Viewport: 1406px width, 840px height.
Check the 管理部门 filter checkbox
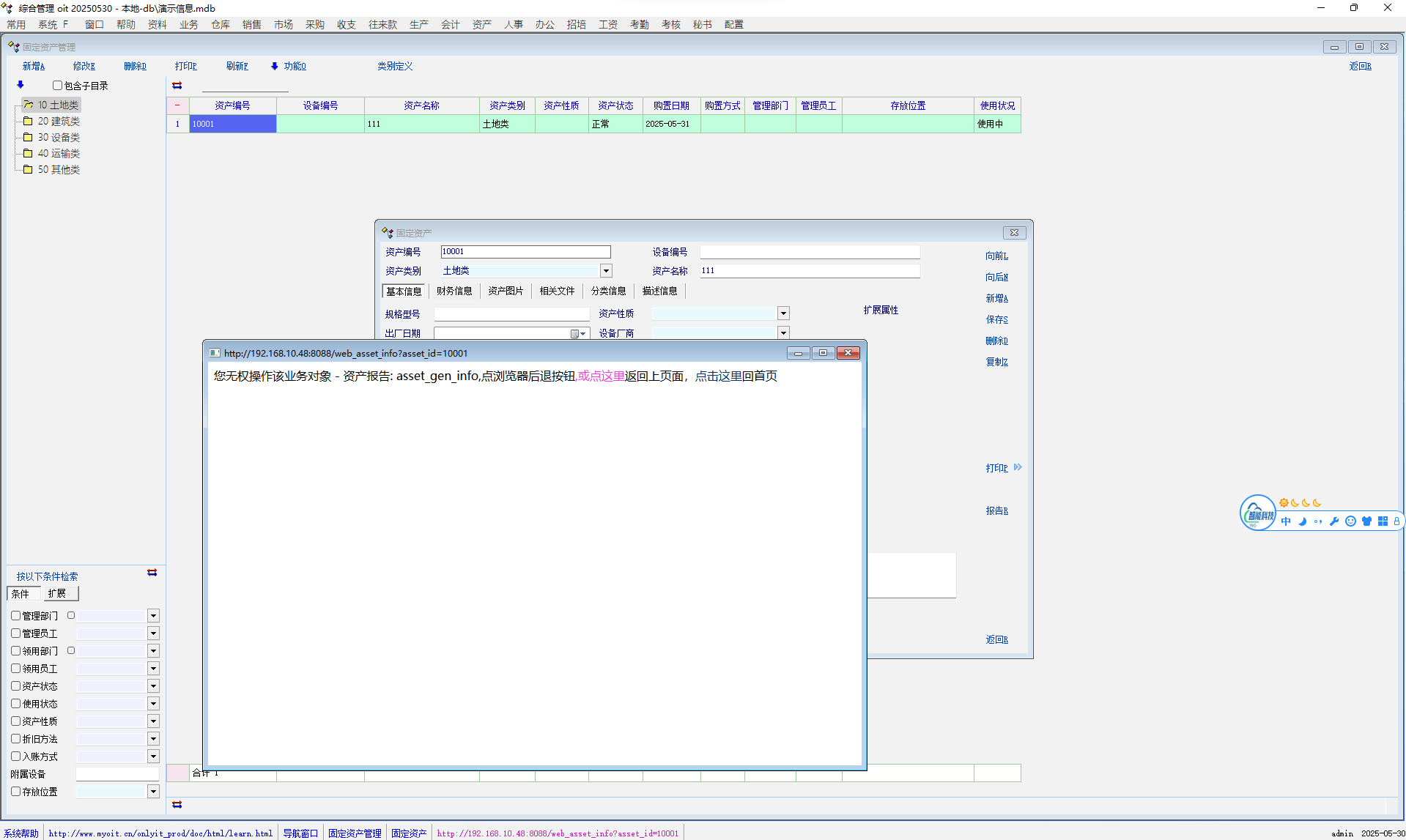(x=15, y=616)
